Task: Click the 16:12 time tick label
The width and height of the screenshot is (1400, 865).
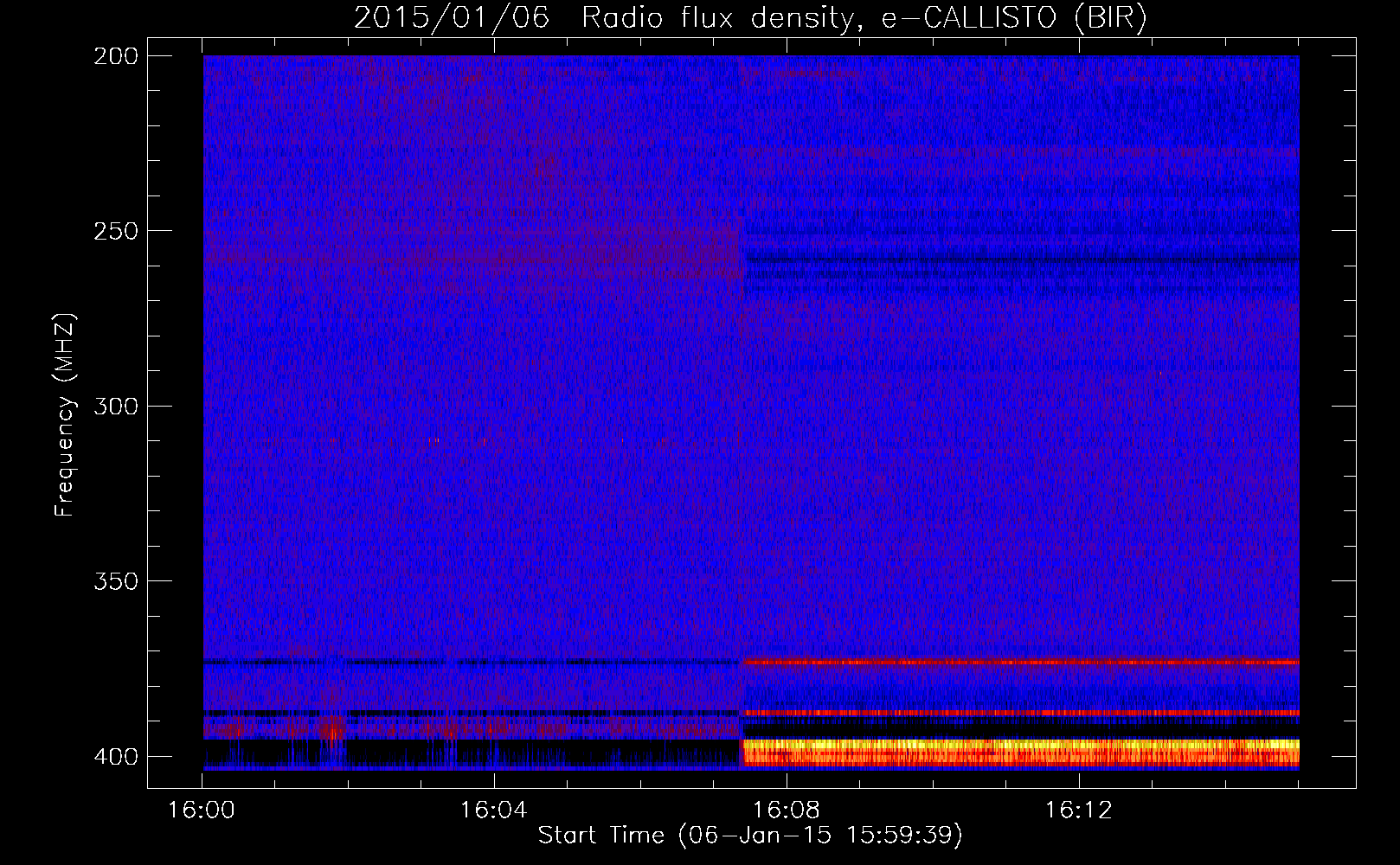Action: coord(1078,811)
